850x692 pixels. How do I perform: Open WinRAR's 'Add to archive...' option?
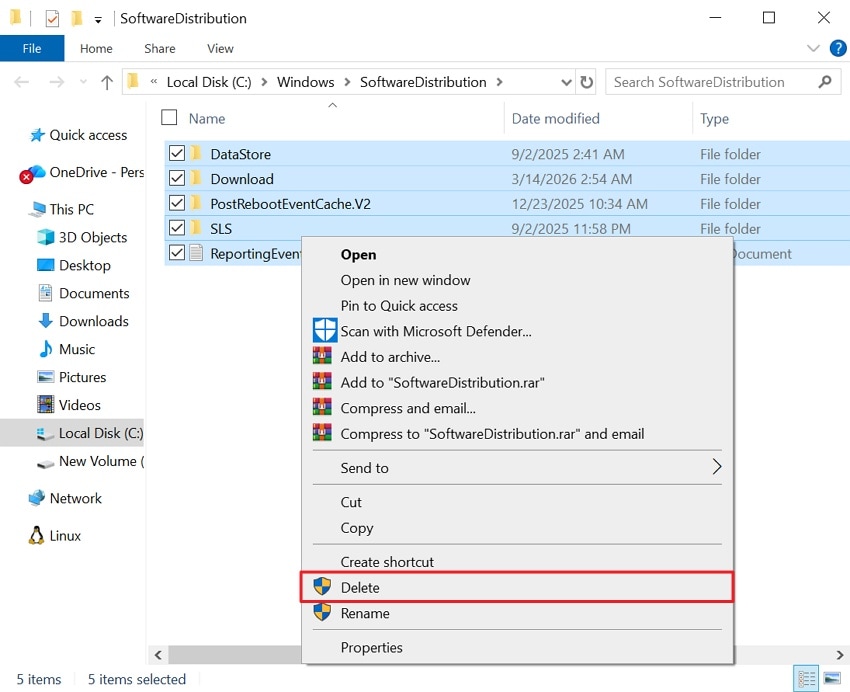(388, 356)
